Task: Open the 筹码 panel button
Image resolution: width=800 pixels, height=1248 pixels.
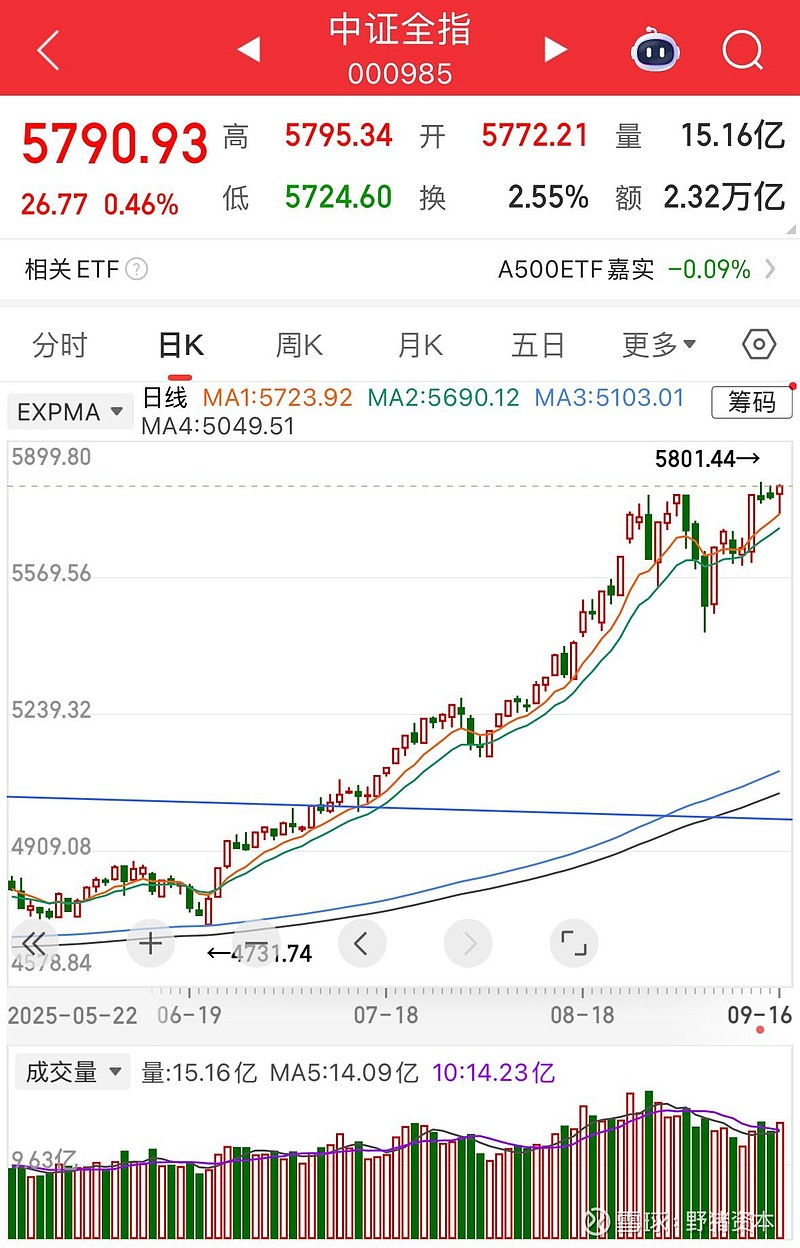Action: (x=752, y=404)
